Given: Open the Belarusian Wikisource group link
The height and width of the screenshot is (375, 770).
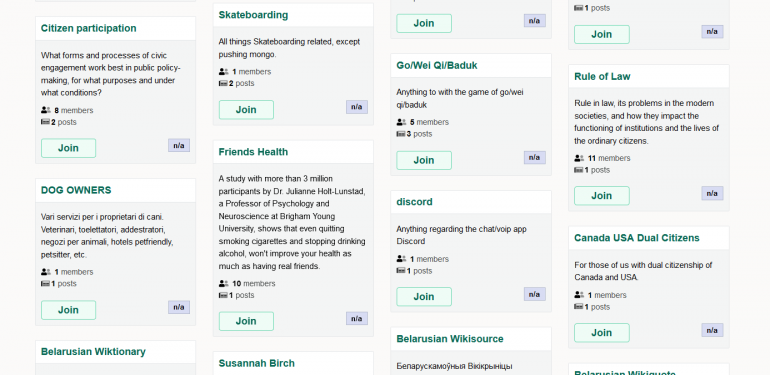Looking at the screenshot, I should coord(450,339).
